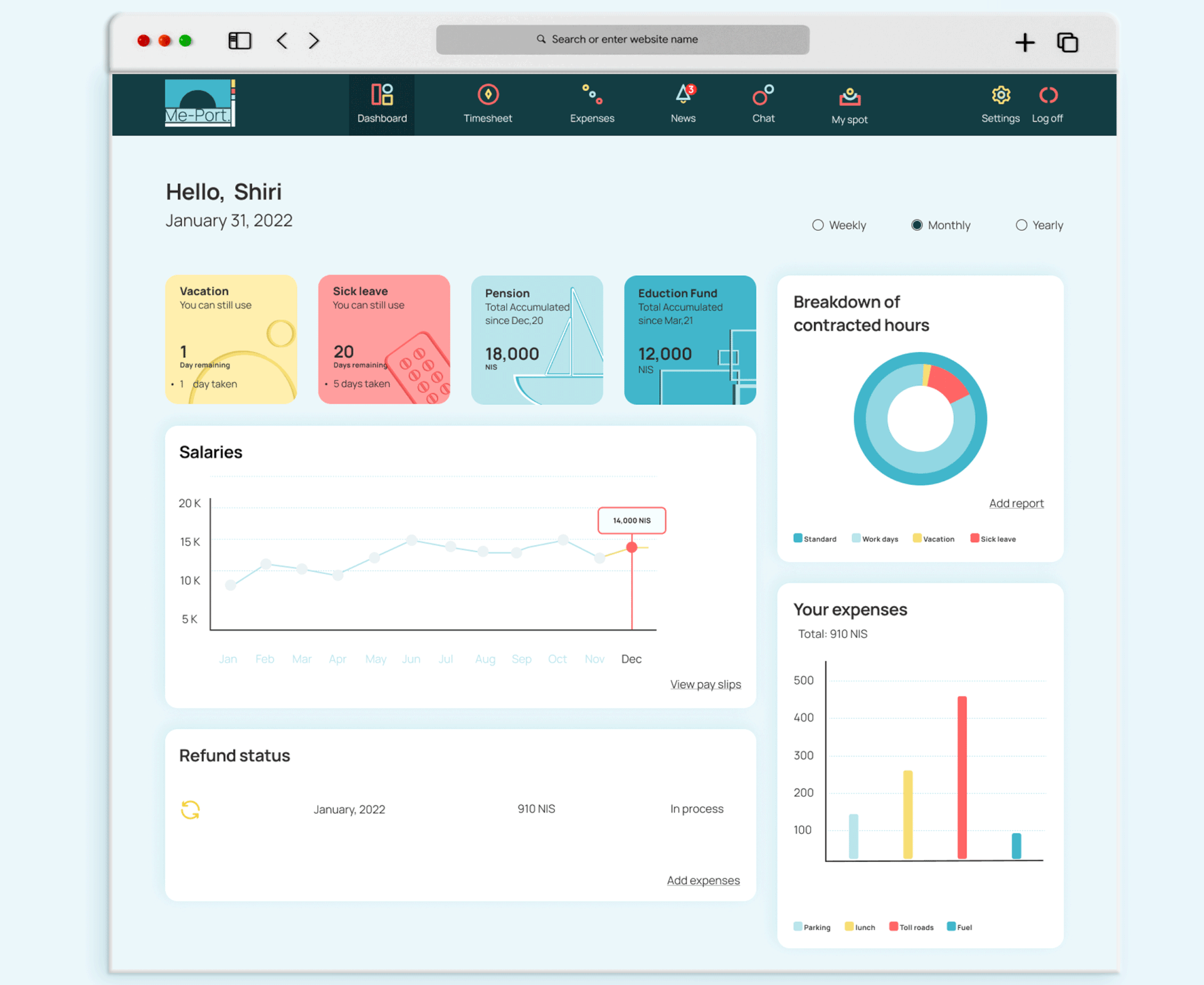Switch to the Dashboard tab
1204x985 pixels.
tap(382, 104)
